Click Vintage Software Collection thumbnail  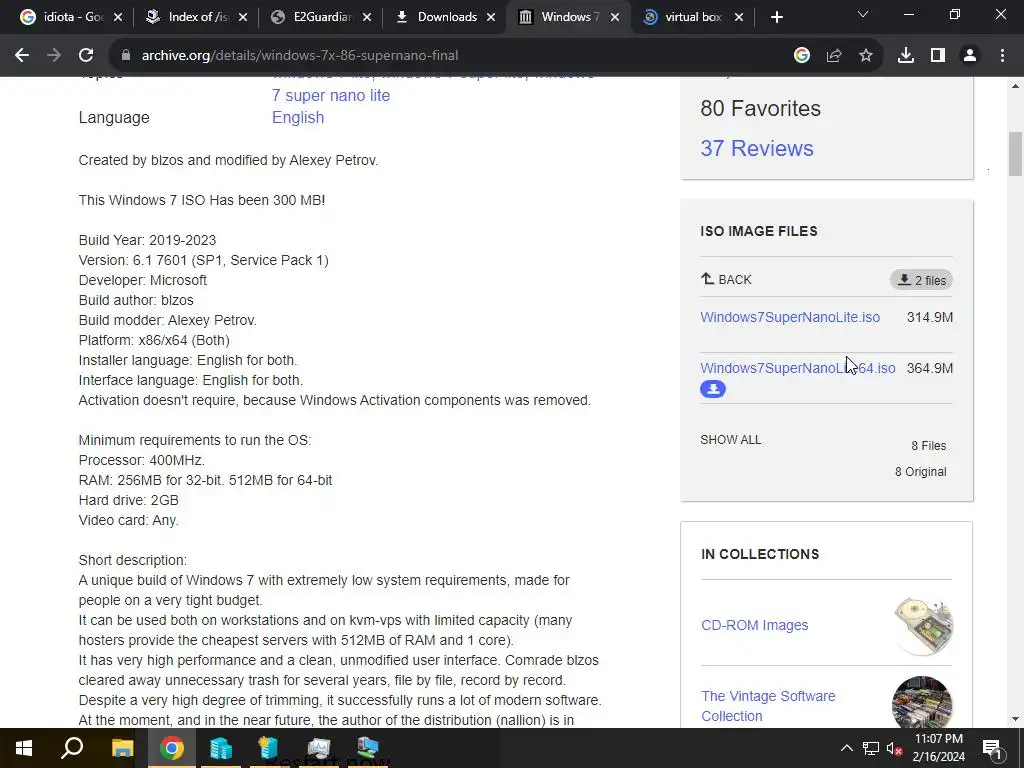922,701
